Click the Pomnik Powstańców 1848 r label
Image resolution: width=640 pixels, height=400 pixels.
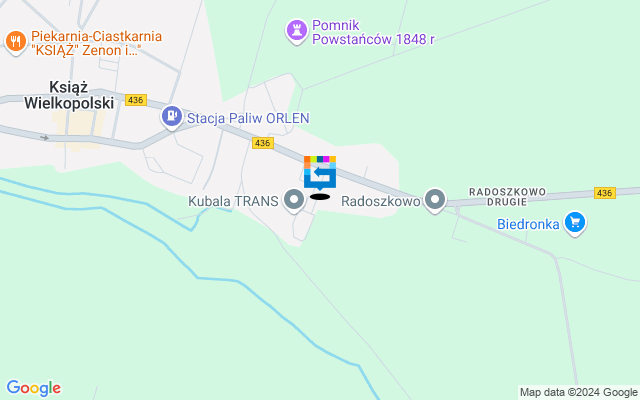coord(373,32)
